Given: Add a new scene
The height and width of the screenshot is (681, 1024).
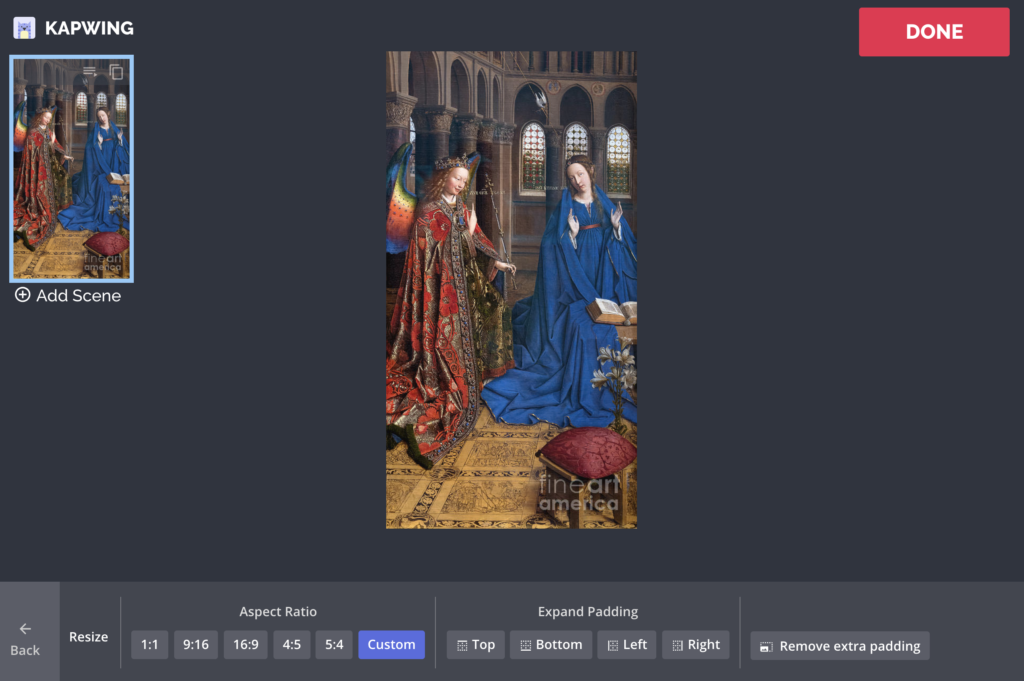Looking at the screenshot, I should pos(68,296).
